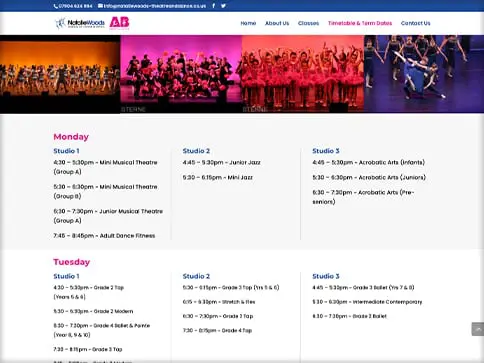The image size is (484, 363).
Task: Select Timetable & Term Dates menu
Action: pos(360,23)
